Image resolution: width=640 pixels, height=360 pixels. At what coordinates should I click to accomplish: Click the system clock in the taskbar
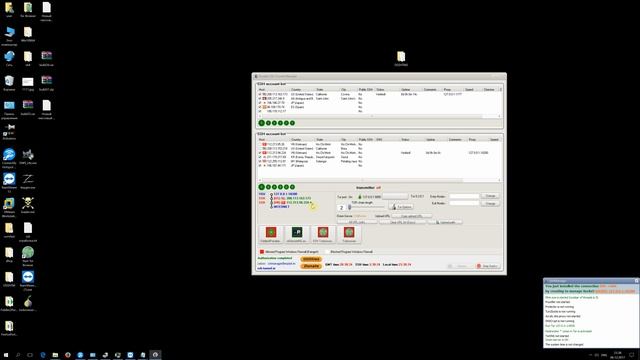coord(618,355)
